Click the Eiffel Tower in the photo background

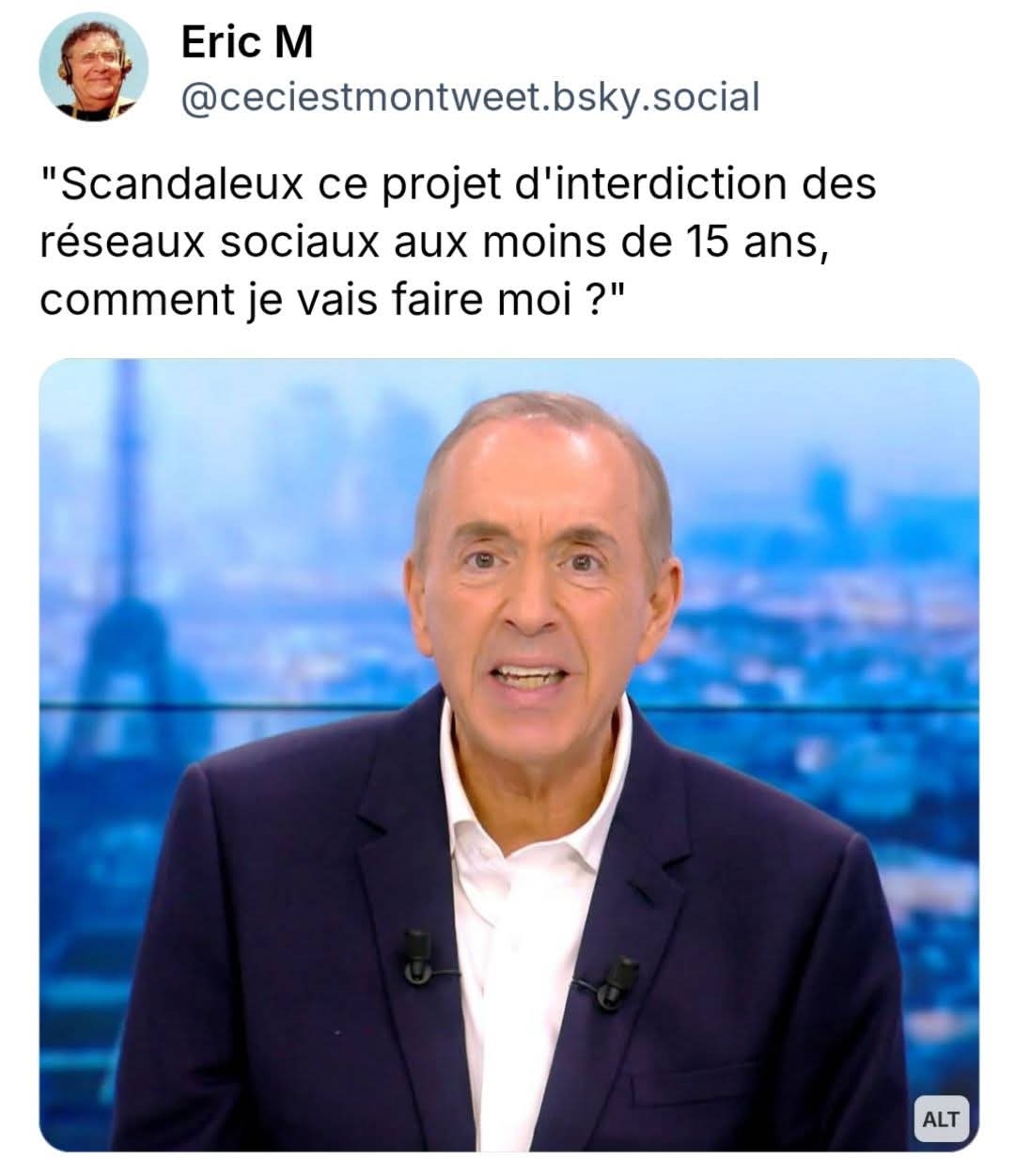coord(127,602)
